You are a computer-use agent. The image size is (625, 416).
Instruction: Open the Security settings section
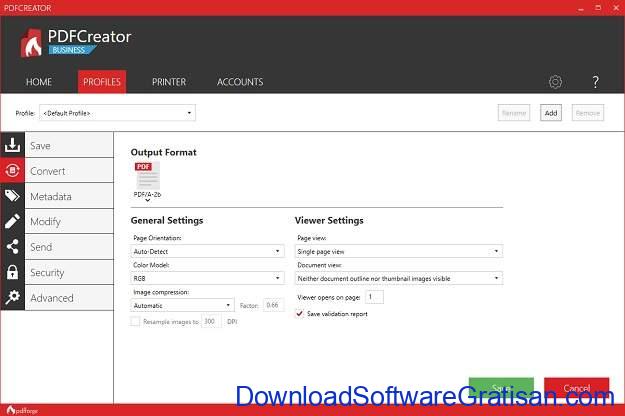69,272
